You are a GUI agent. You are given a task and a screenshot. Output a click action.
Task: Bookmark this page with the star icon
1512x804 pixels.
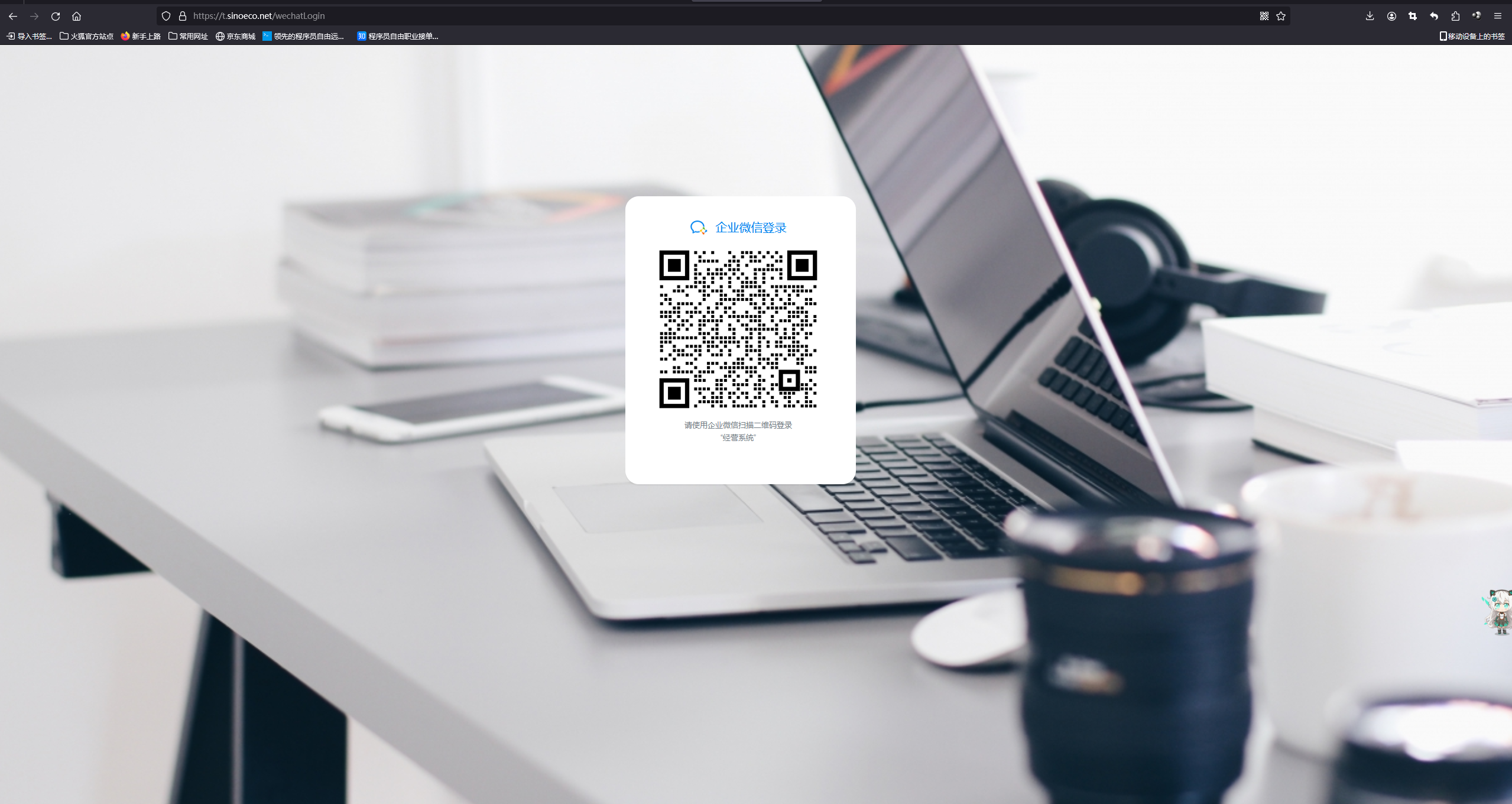[x=1281, y=16]
